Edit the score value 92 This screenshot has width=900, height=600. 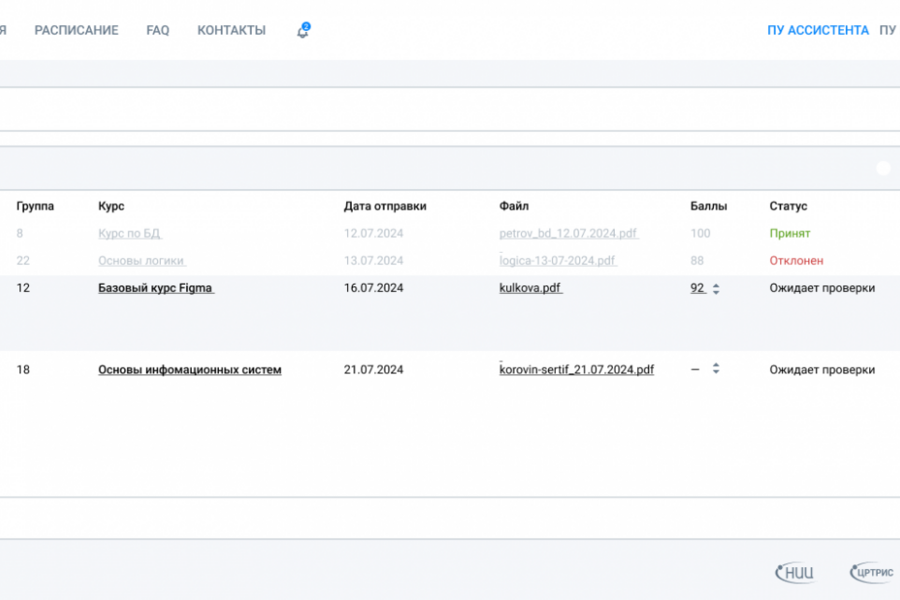[x=697, y=288]
